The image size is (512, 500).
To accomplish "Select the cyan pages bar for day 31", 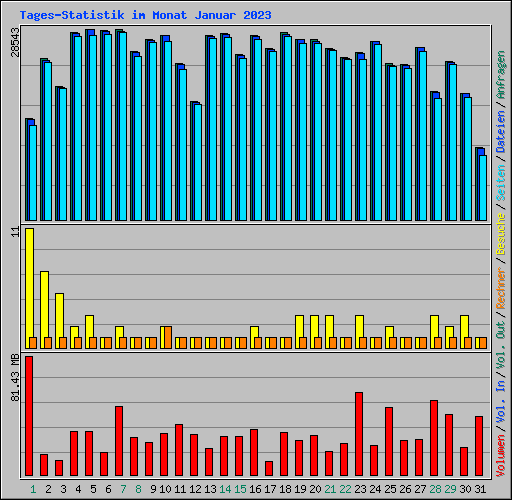I will [483, 188].
